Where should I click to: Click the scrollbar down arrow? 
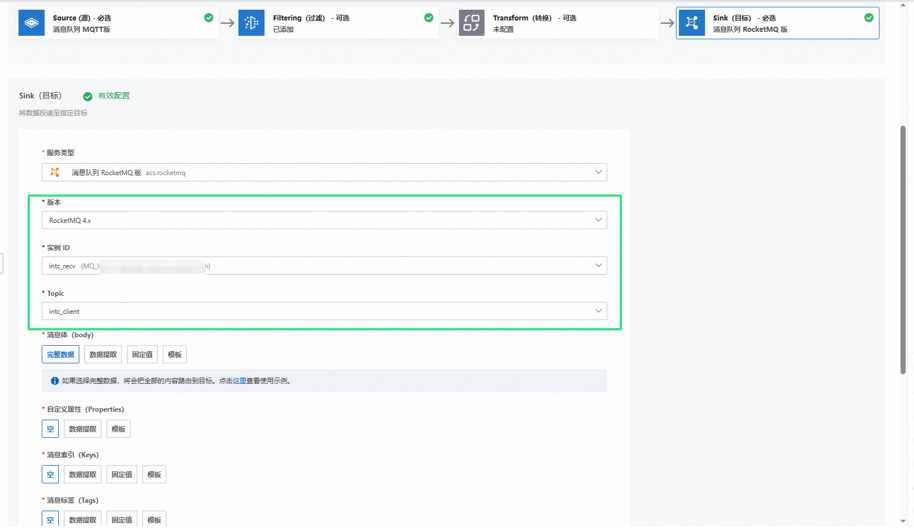point(903,521)
